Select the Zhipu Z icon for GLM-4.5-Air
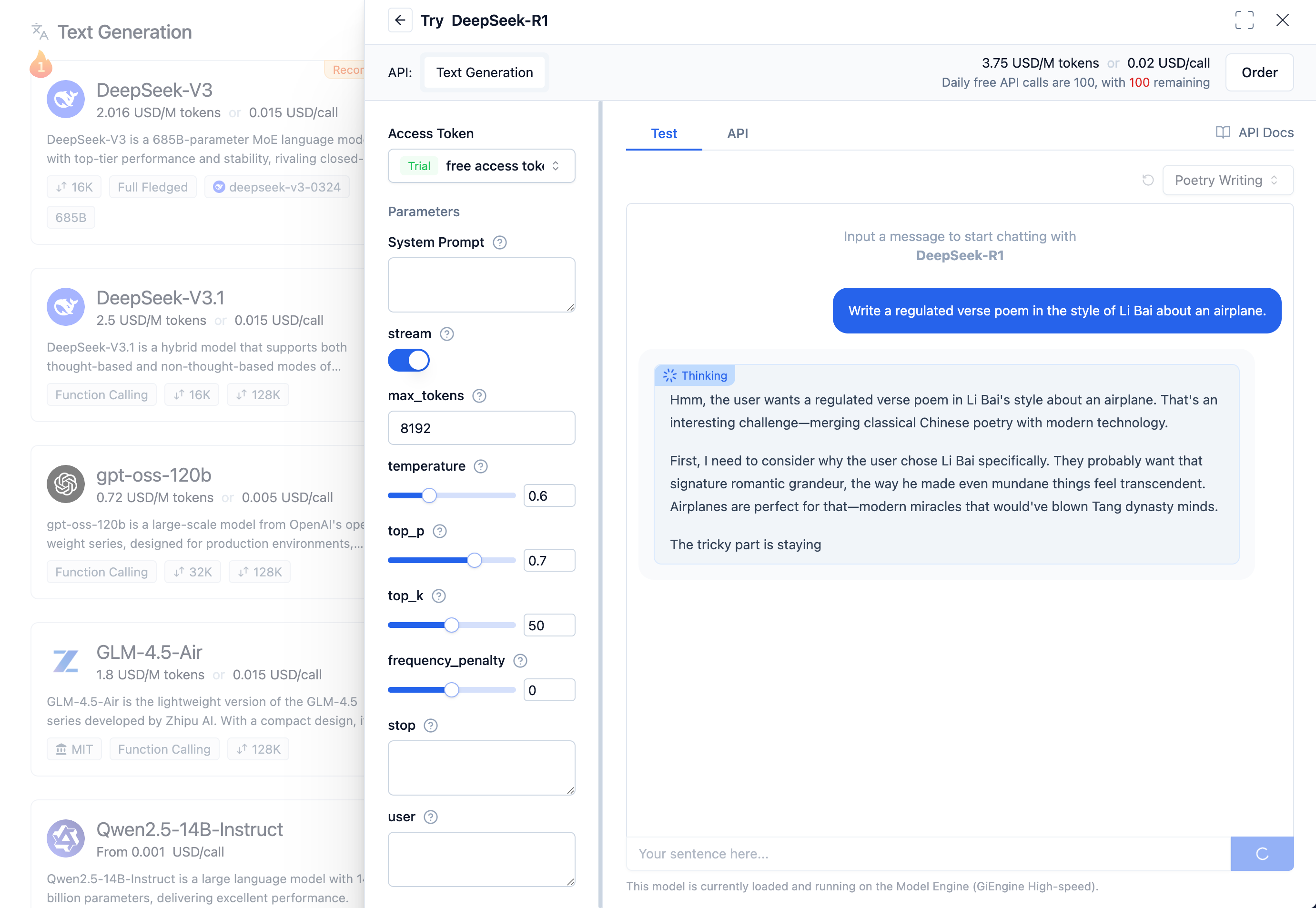 click(x=65, y=661)
